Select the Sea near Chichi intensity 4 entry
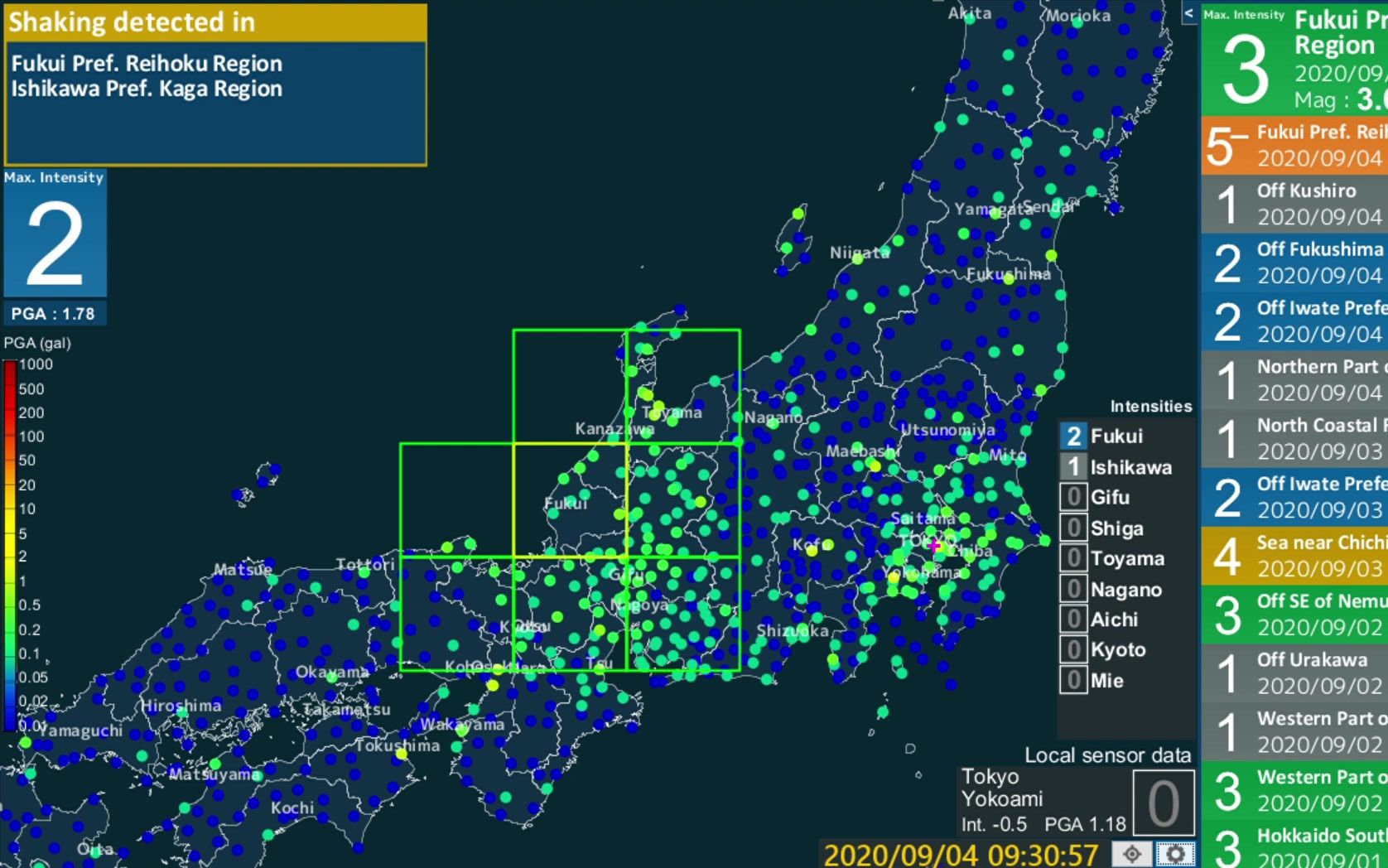1388x868 pixels. pyautogui.click(x=1294, y=557)
